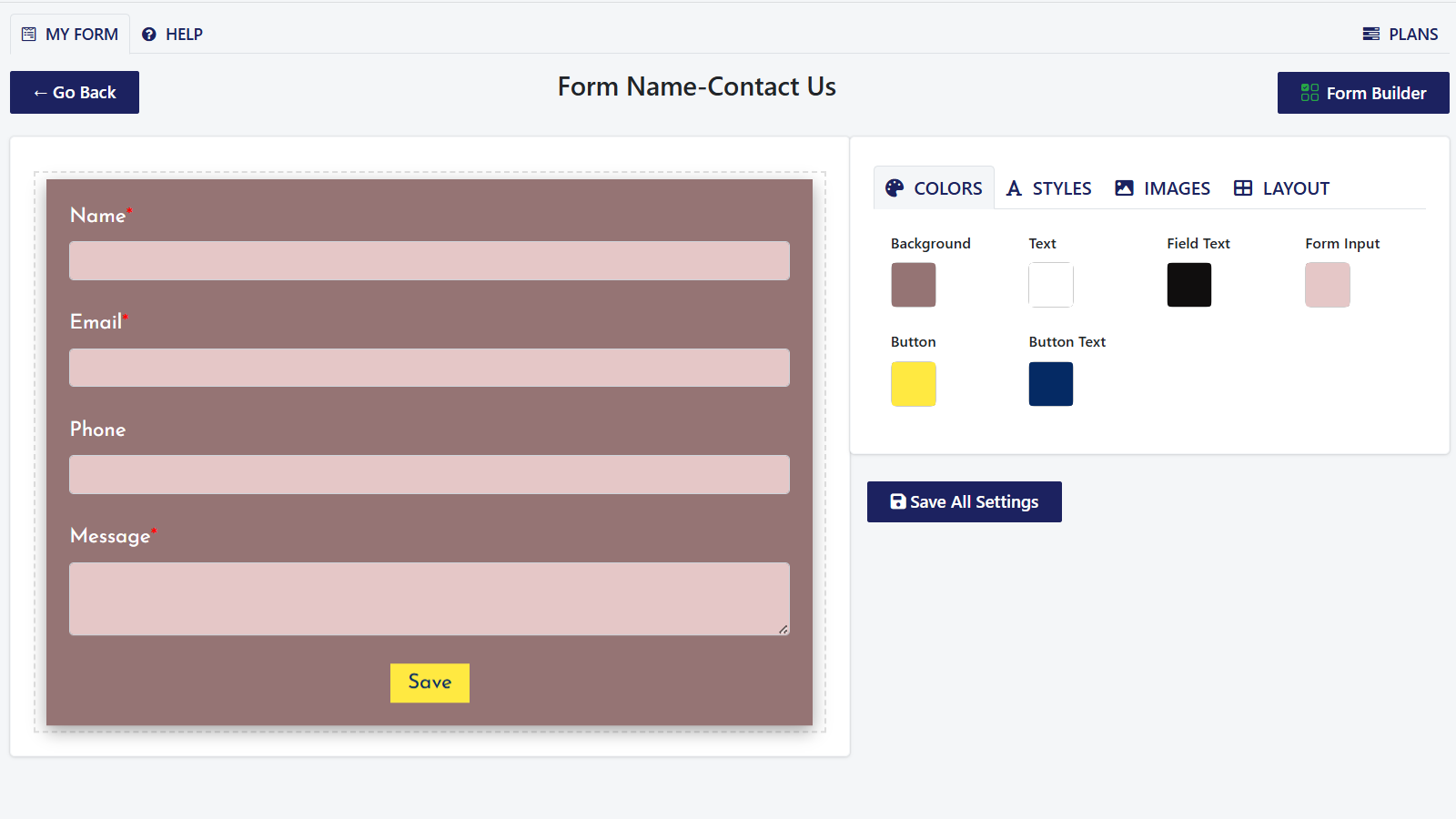
Task: Click the grid icon beside LAYOUT
Action: [1243, 187]
